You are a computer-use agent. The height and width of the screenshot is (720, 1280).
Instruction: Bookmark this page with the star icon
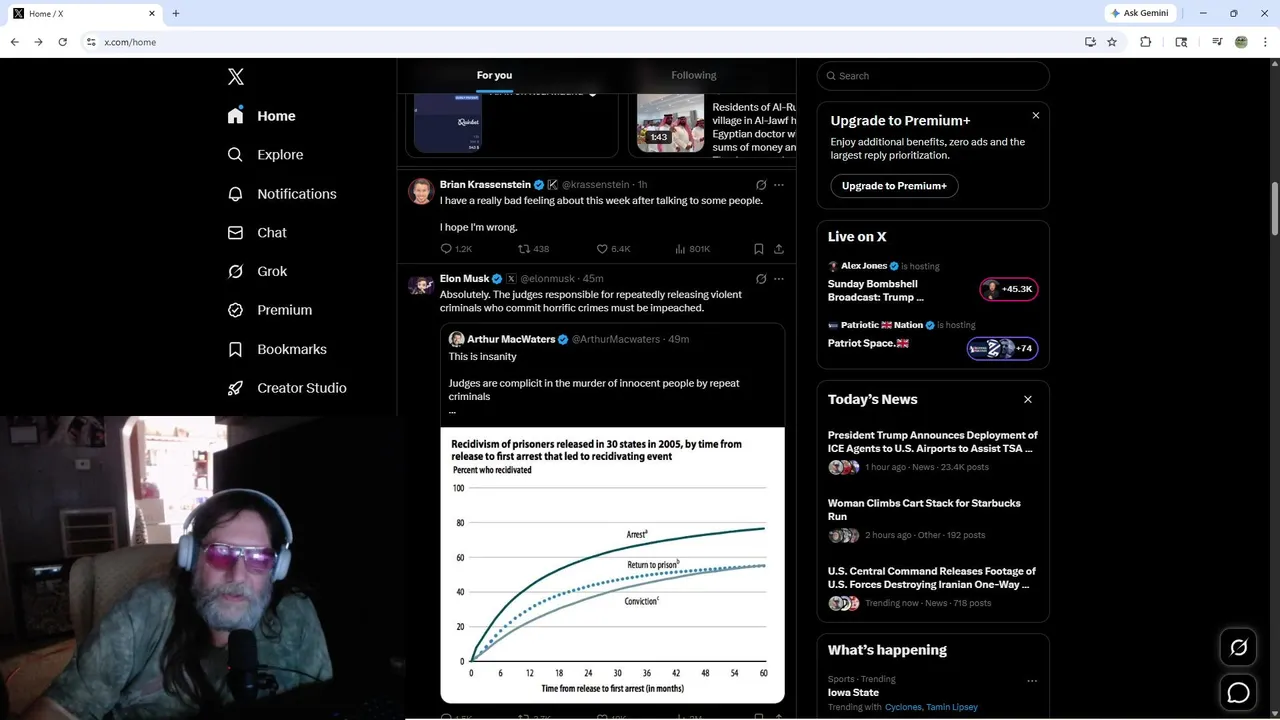point(1112,42)
